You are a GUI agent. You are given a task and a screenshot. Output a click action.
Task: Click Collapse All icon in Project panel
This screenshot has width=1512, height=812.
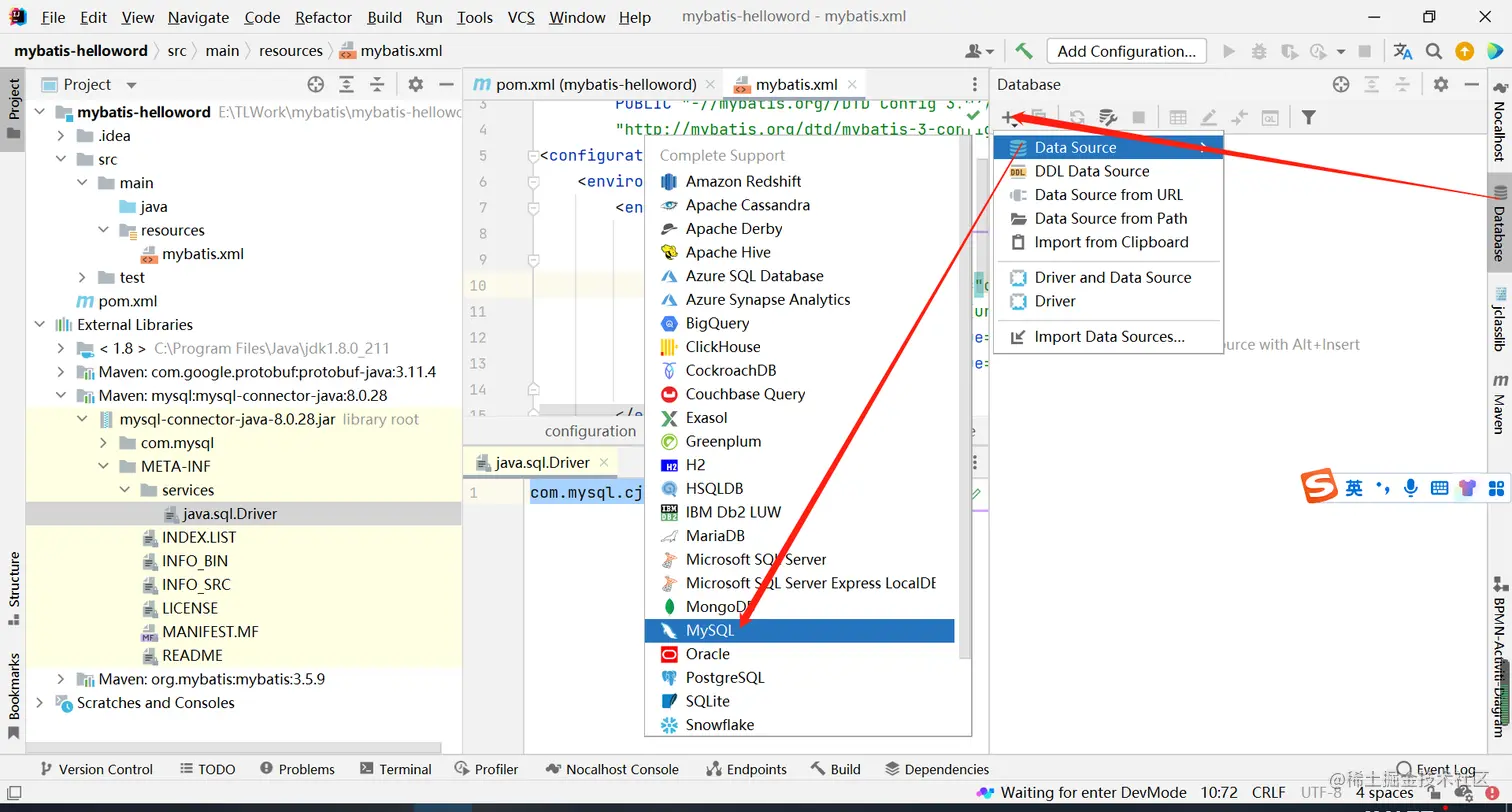pyautogui.click(x=377, y=85)
